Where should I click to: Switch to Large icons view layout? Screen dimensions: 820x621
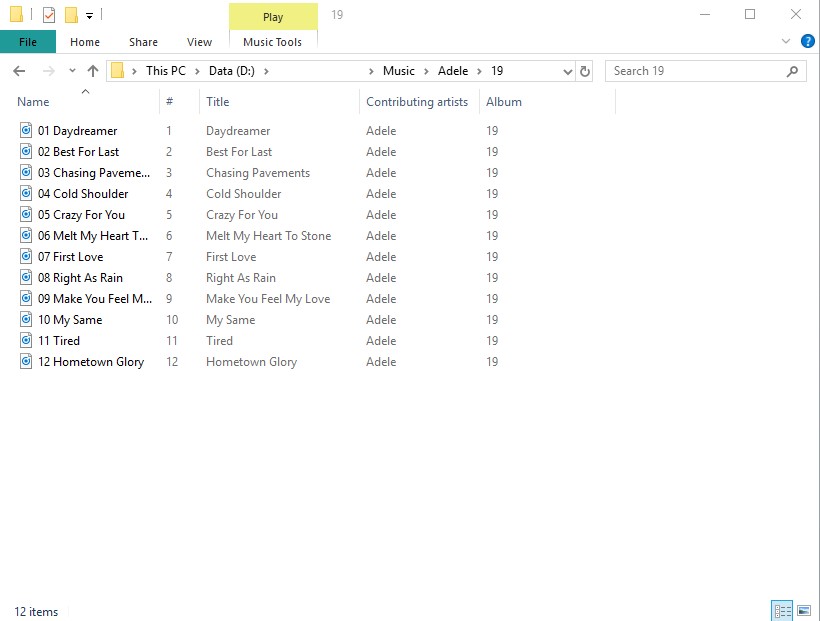pyautogui.click(x=804, y=611)
